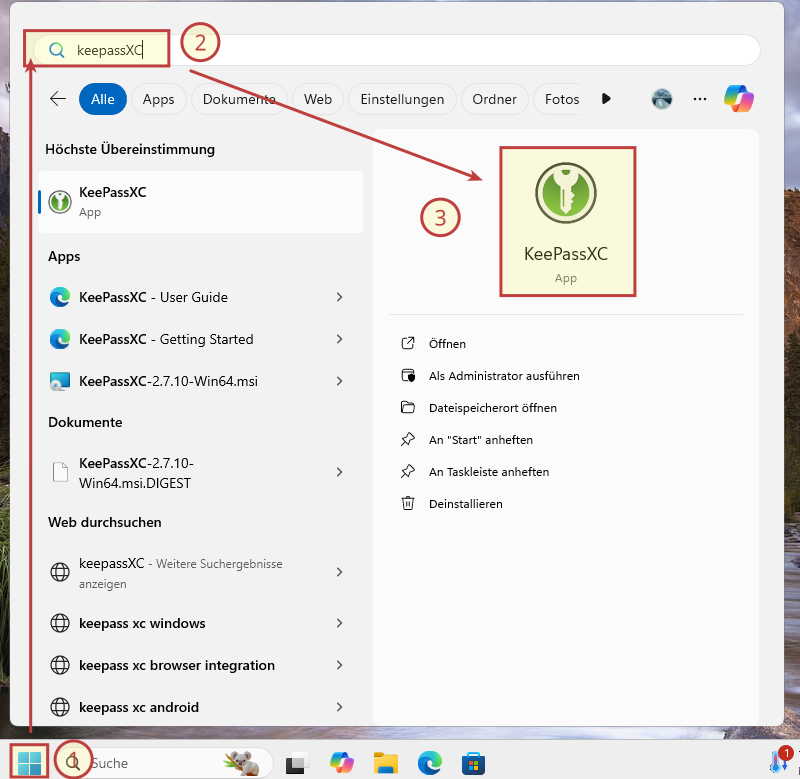Image resolution: width=800 pixels, height=779 pixels.
Task: Switch to the Apps filter tab
Action: click(158, 99)
